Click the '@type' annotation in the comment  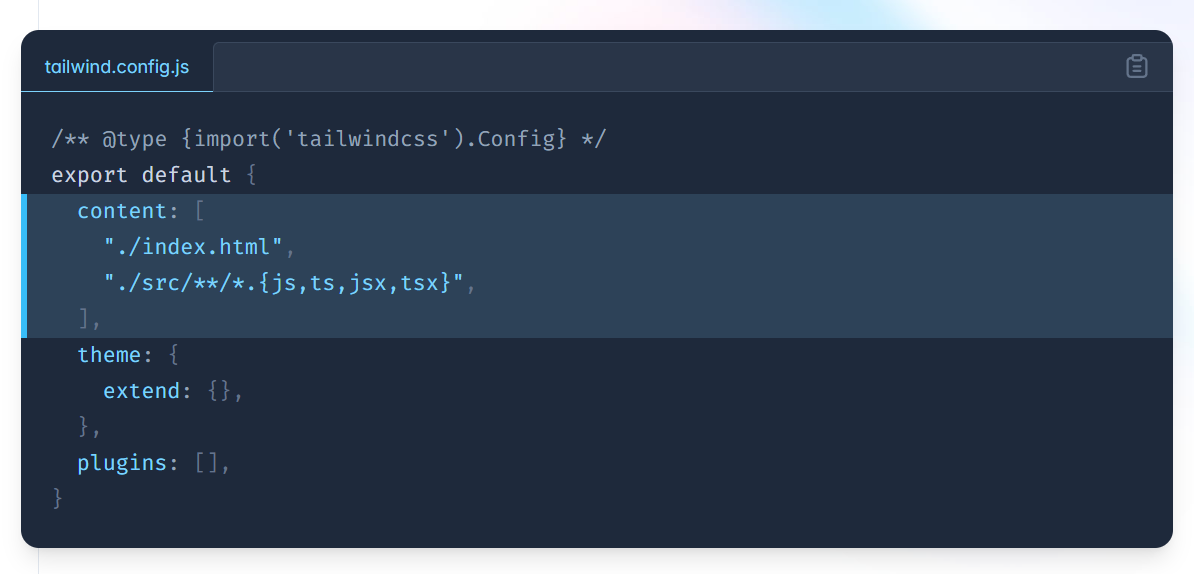coord(134,139)
